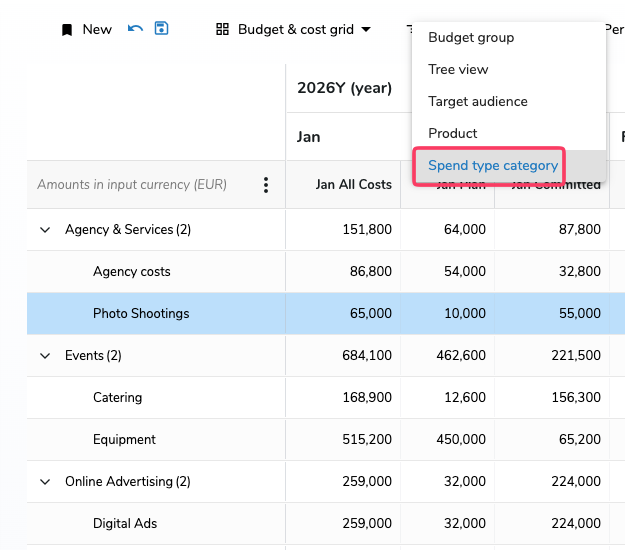Viewport: 625px width, 550px height.
Task: Collapse the Events group
Action: point(45,356)
